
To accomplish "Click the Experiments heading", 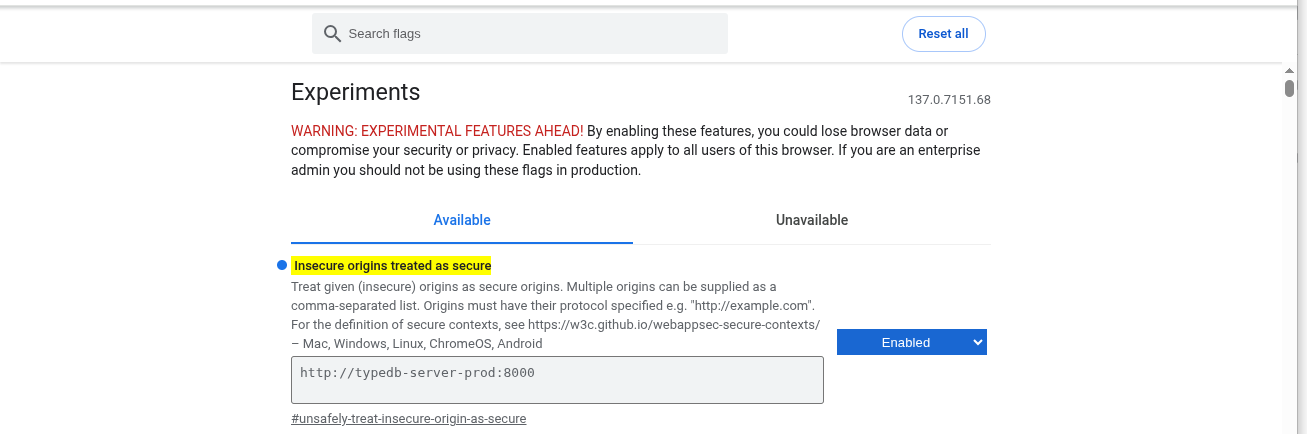I will click(x=355, y=92).
